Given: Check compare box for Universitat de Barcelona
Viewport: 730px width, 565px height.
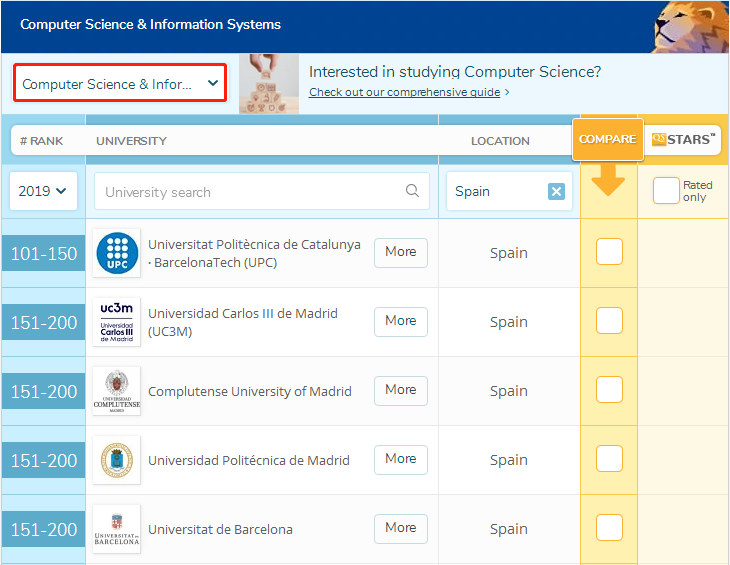Looking at the screenshot, I should pos(609,528).
